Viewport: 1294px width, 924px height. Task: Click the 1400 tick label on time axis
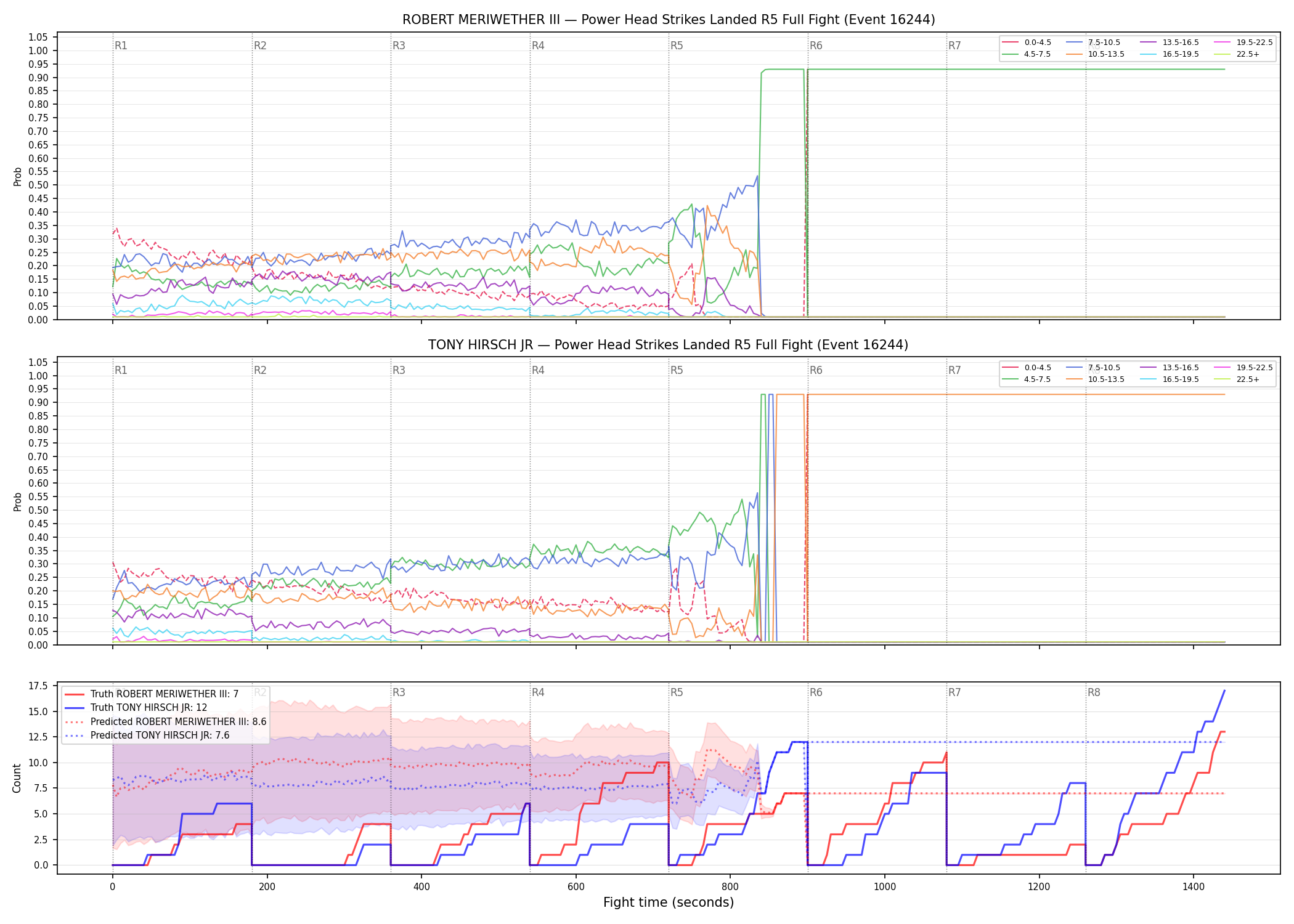point(1194,886)
